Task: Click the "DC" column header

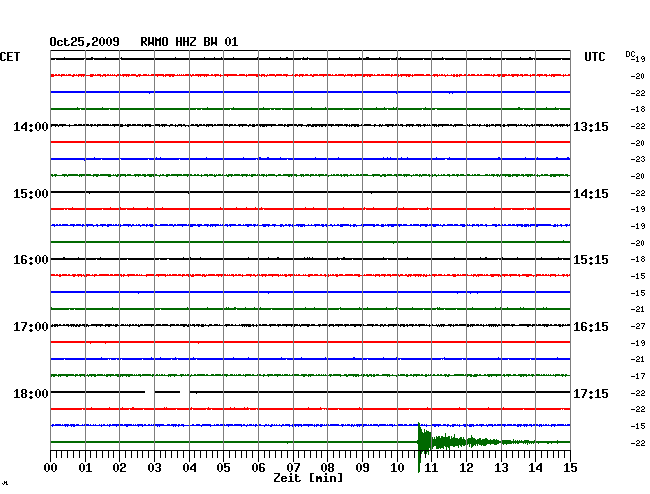Action: coord(631,54)
